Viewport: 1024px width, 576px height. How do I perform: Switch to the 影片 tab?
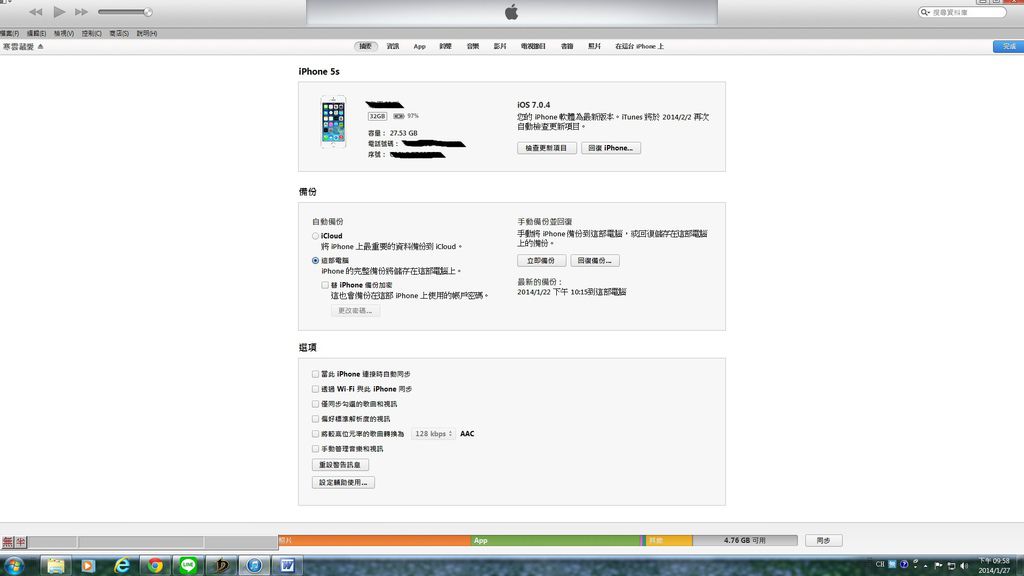point(500,46)
